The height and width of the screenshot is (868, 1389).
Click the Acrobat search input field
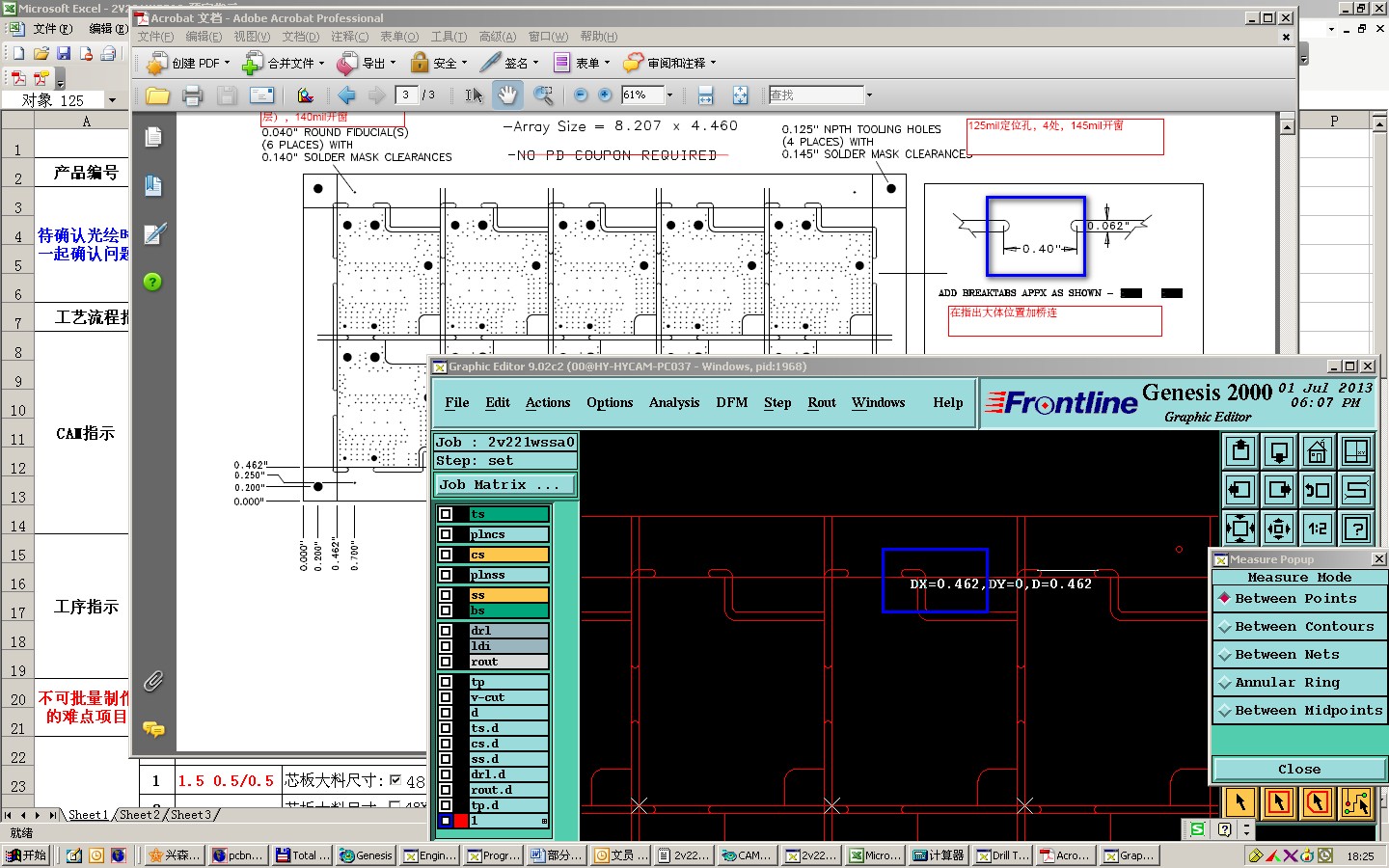point(816,95)
